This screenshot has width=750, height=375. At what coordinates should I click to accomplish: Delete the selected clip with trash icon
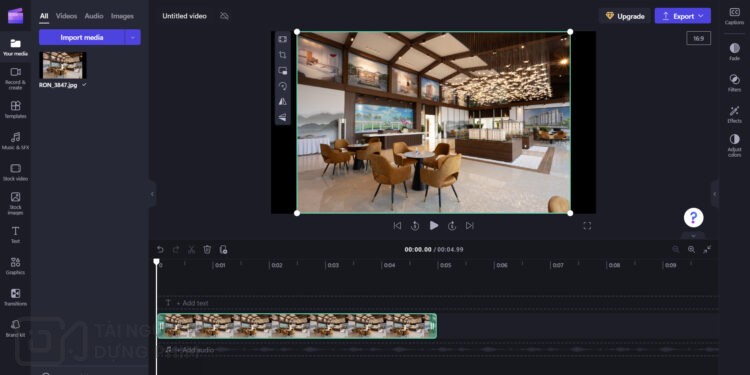pyautogui.click(x=207, y=249)
